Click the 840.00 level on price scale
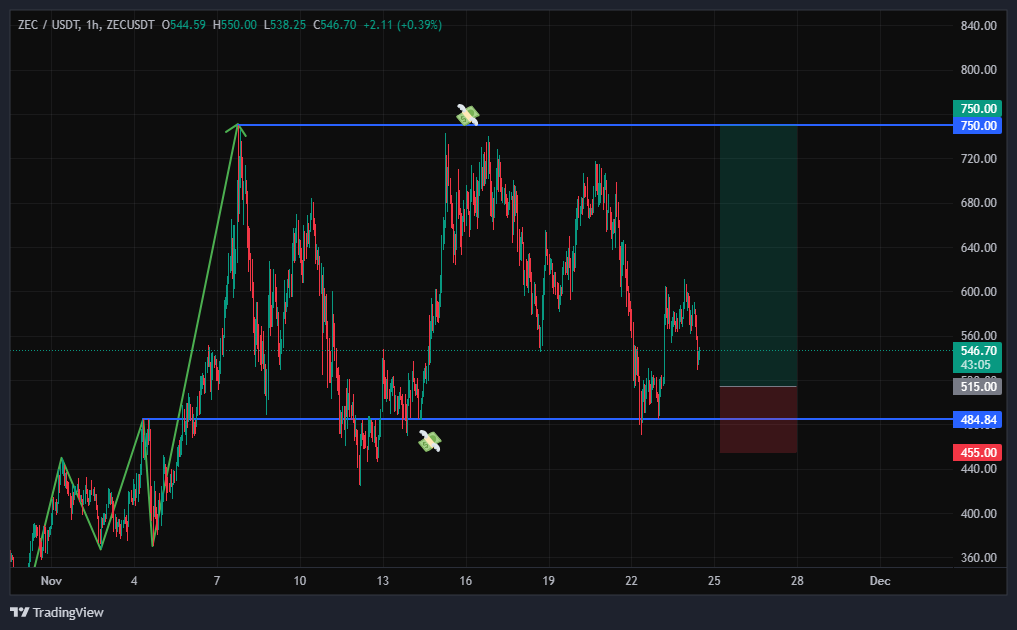Viewport: 1017px width, 630px height. tap(978, 26)
